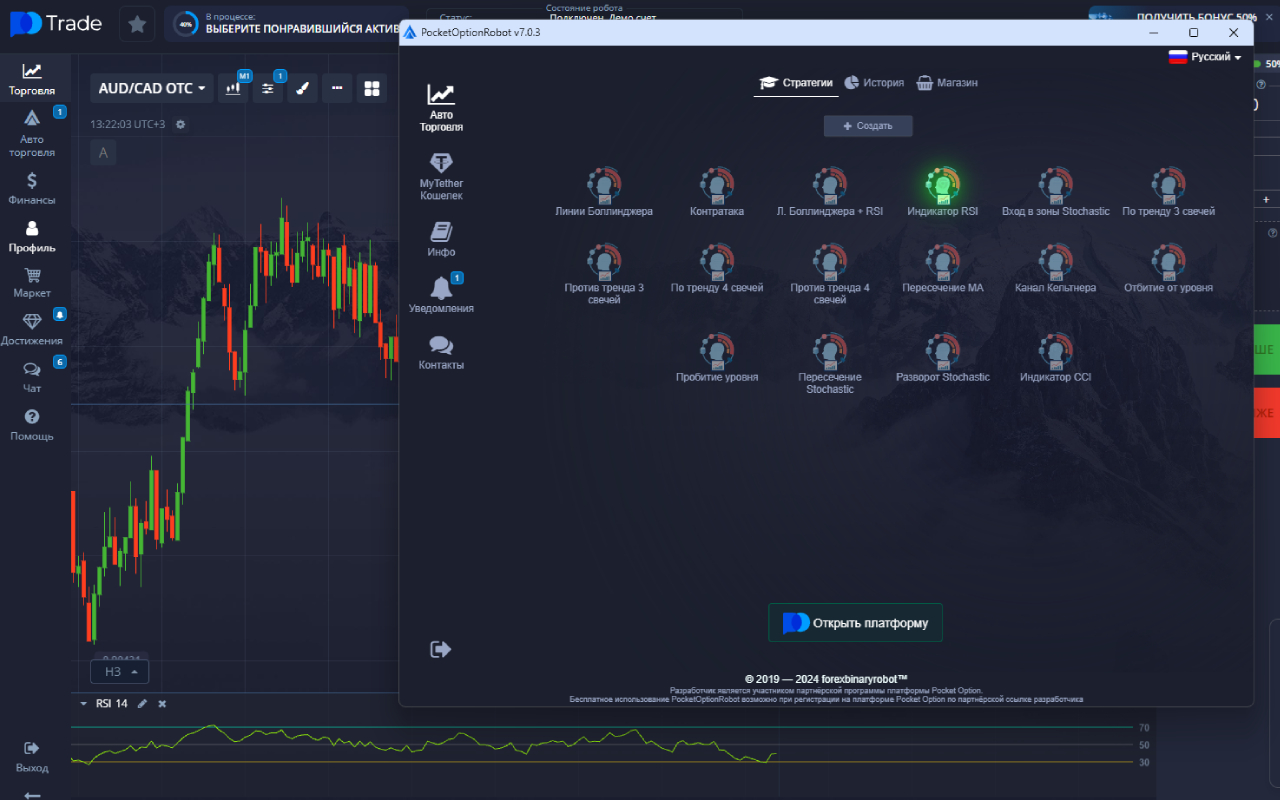Open the Русский language dropdown
Viewport: 1280px width, 800px height.
click(1205, 57)
